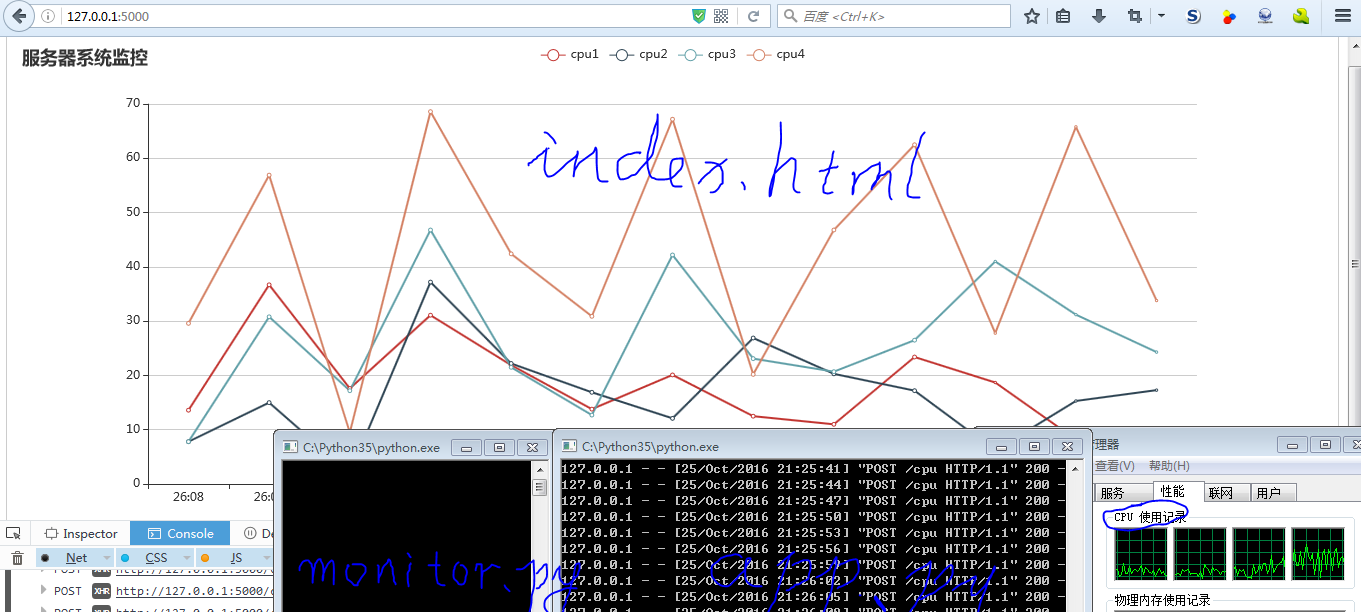This screenshot has height=612, width=1361.
Task: Maximize the Task Manager window
Action: click(1325, 444)
